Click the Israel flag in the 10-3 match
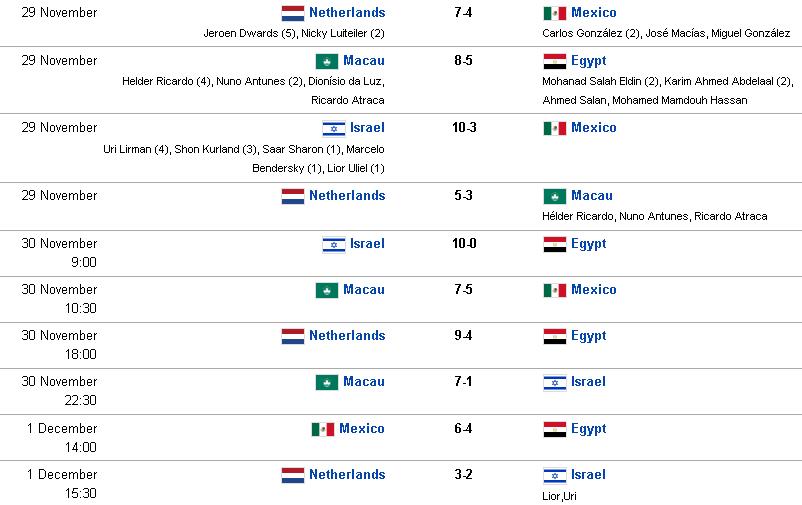Image resolution: width=802 pixels, height=505 pixels. pyautogui.click(x=333, y=128)
